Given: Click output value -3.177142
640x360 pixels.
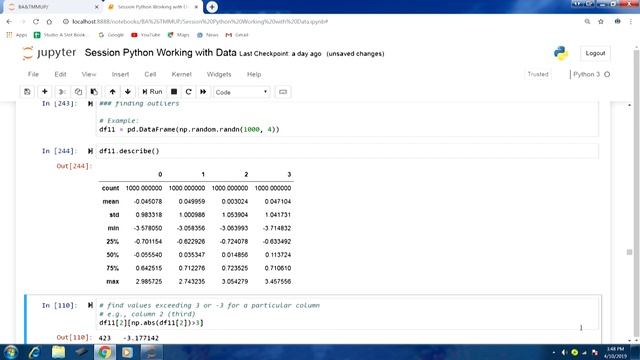Looking at the screenshot, I should (x=141, y=338).
